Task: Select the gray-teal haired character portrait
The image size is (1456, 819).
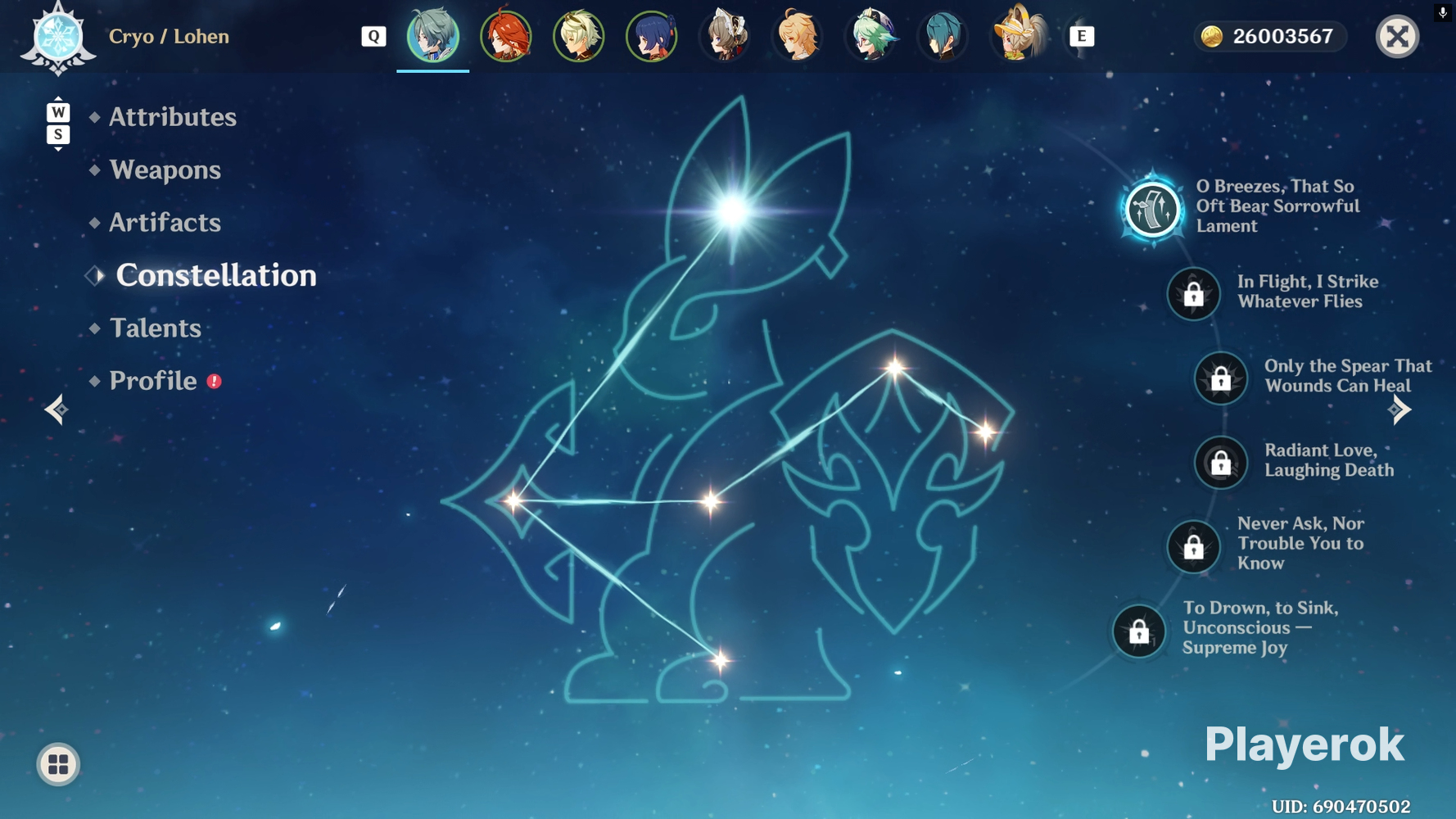Action: tap(433, 35)
